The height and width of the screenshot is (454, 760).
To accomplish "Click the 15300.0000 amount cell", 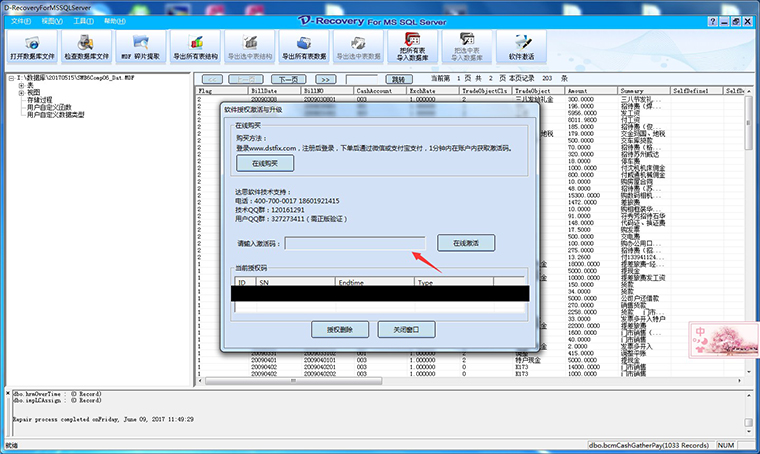I will point(584,195).
